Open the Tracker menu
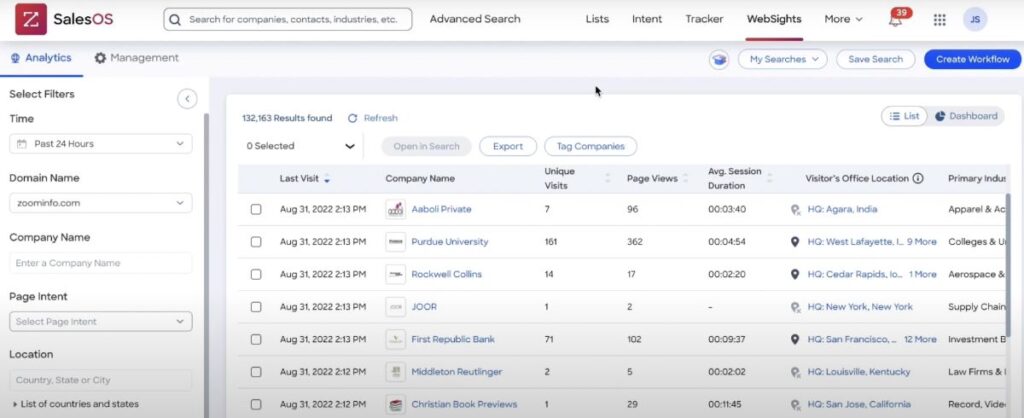 point(704,20)
